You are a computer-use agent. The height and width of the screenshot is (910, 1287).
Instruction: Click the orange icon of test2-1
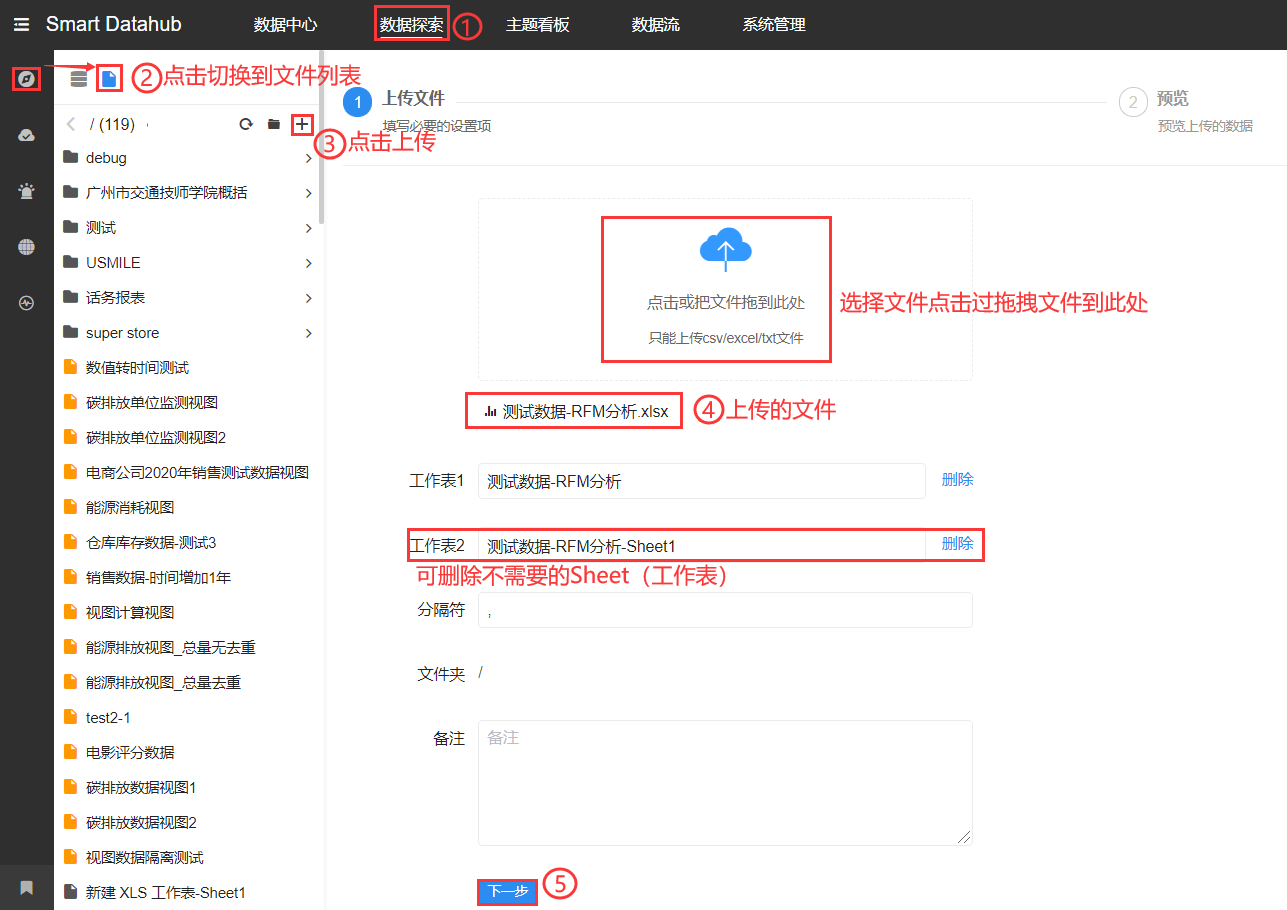click(70, 717)
